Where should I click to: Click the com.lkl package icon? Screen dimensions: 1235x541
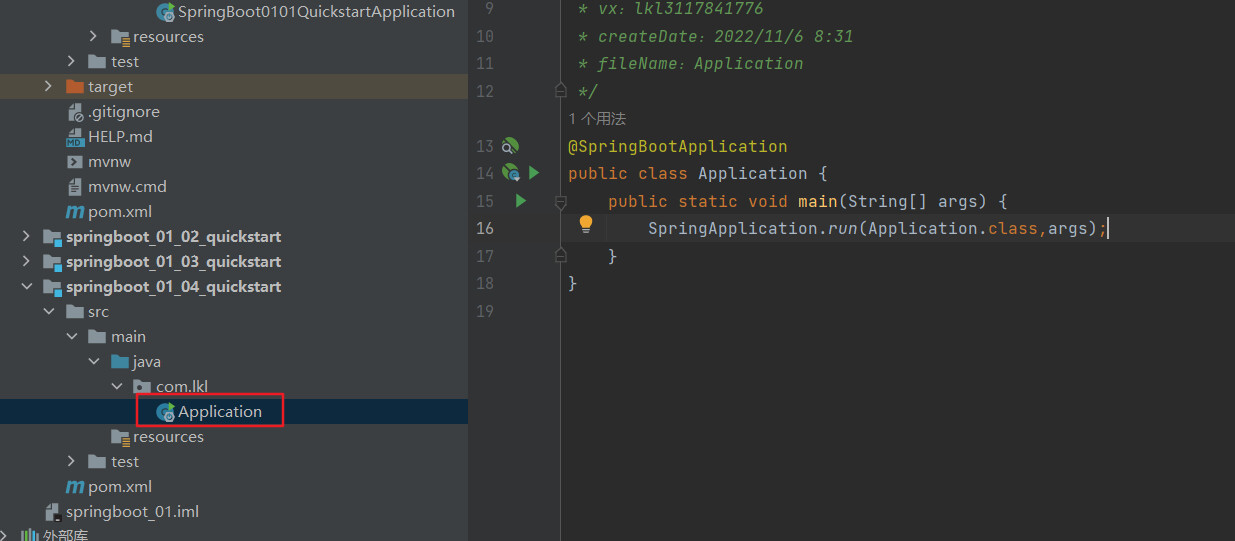coord(143,387)
